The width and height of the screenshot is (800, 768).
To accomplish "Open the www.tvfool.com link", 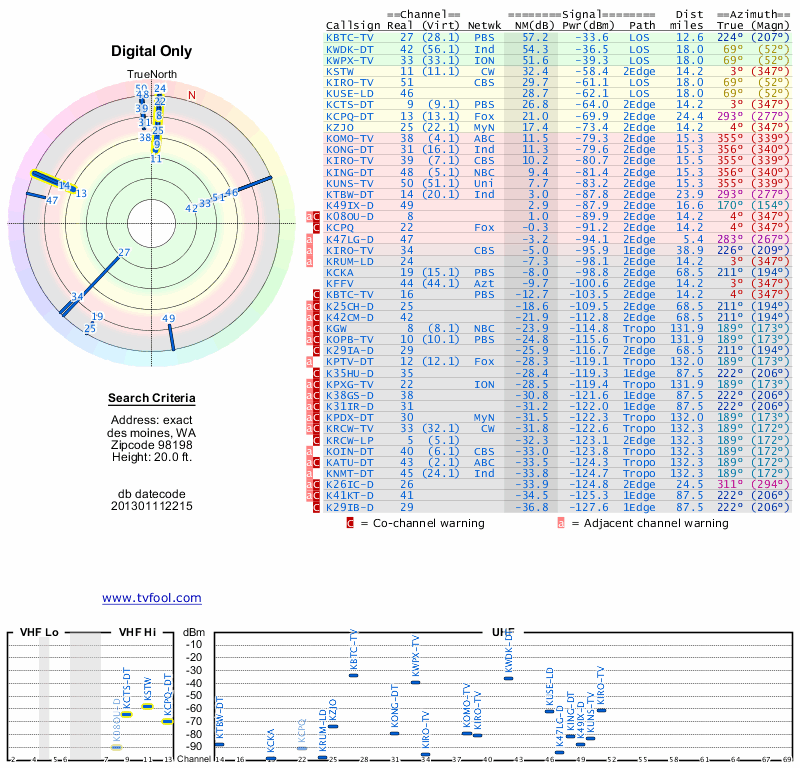I will pyautogui.click(x=151, y=598).
